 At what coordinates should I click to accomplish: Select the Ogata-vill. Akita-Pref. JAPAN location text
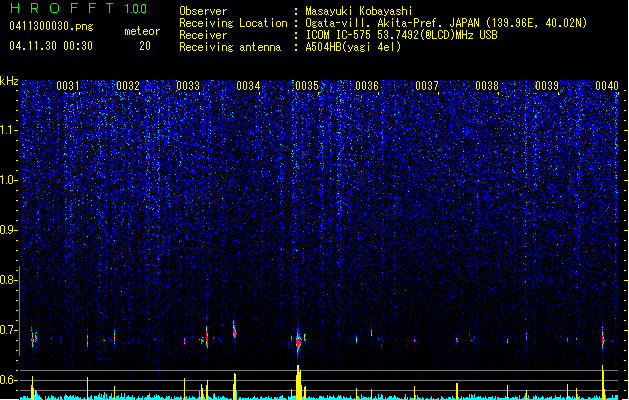[446, 23]
